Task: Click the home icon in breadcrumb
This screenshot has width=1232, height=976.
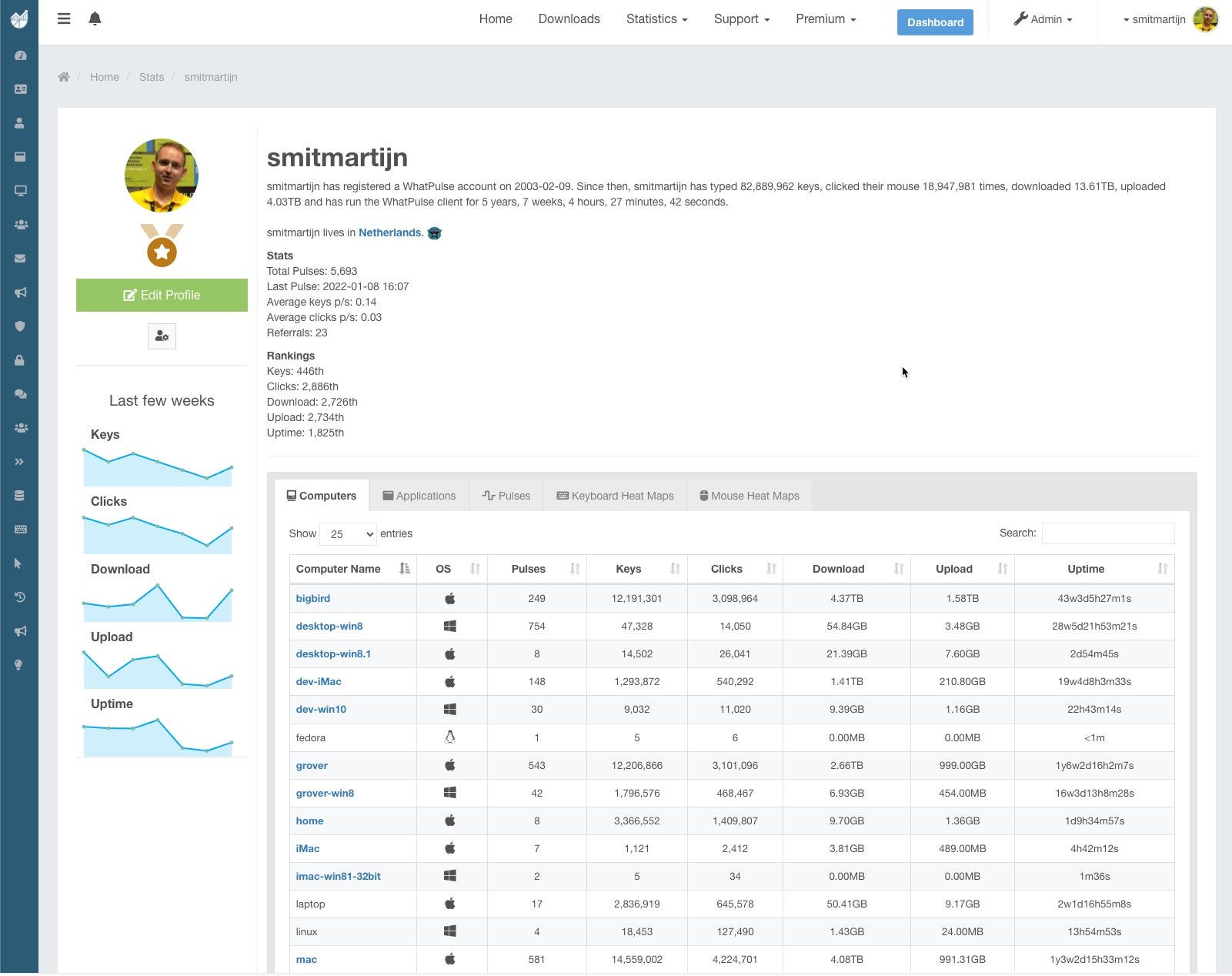Action: coord(64,77)
